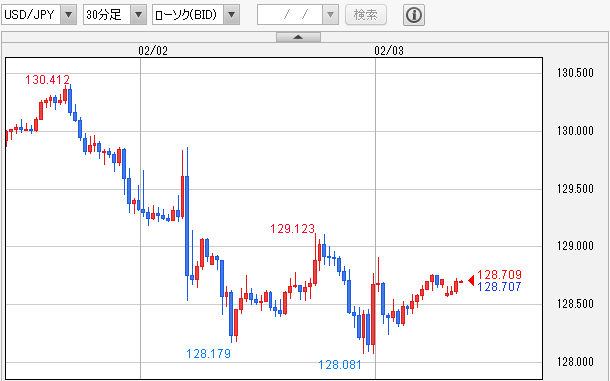
Task: Click the 検索 search button
Action: 366,15
